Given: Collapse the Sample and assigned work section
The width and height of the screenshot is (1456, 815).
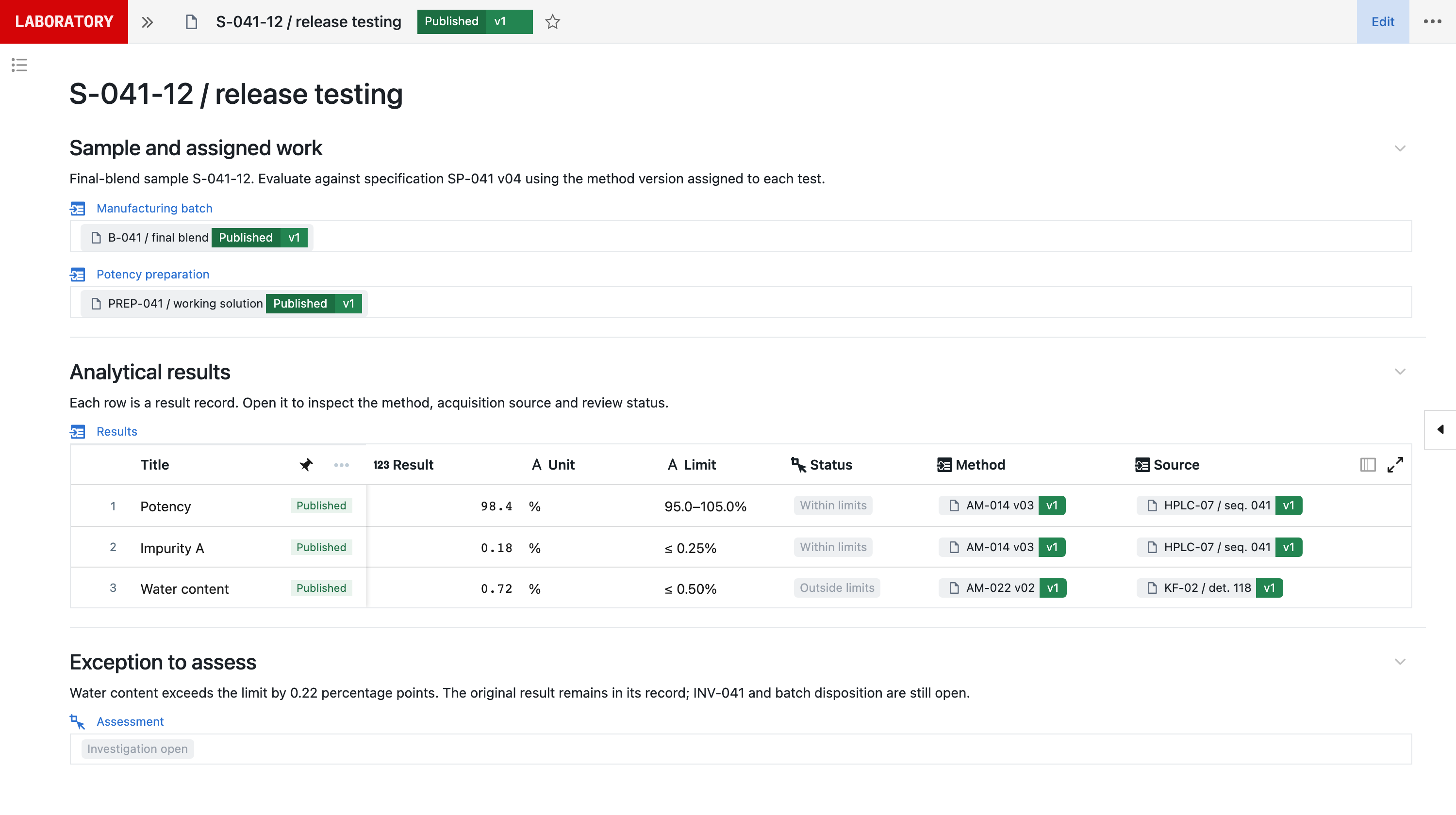Looking at the screenshot, I should (1400, 148).
